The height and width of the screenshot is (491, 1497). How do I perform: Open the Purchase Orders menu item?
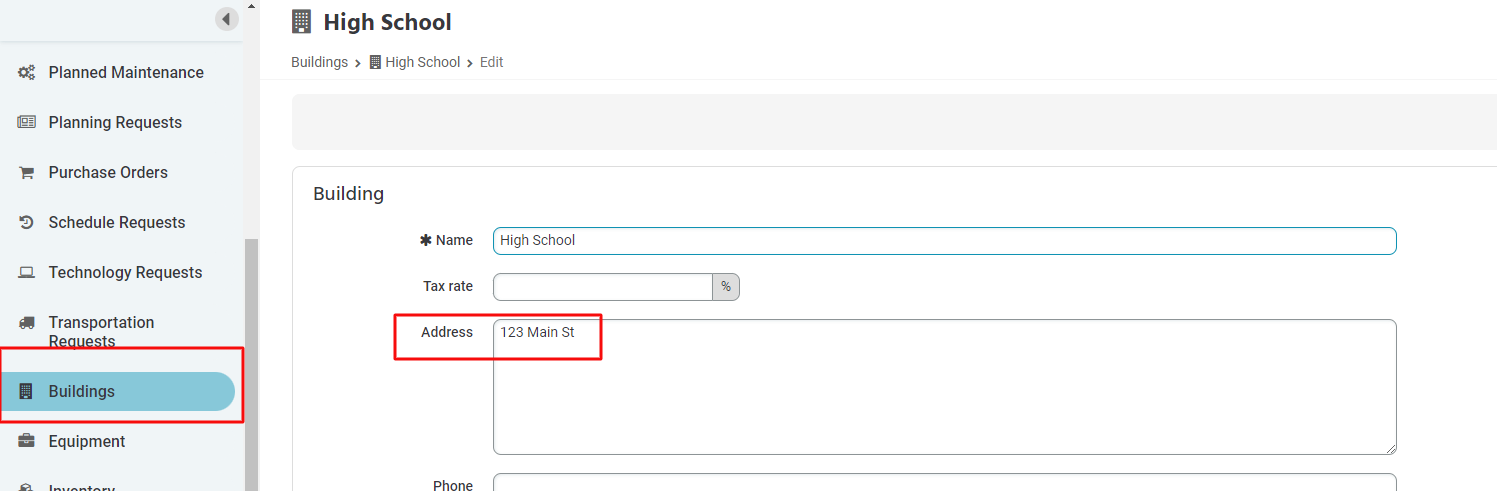coord(108,172)
